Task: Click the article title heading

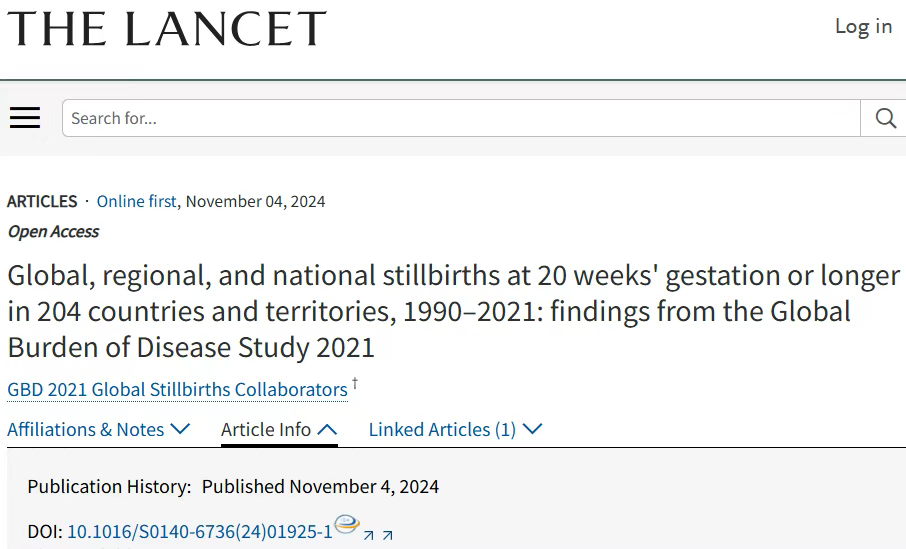Action: tap(454, 311)
